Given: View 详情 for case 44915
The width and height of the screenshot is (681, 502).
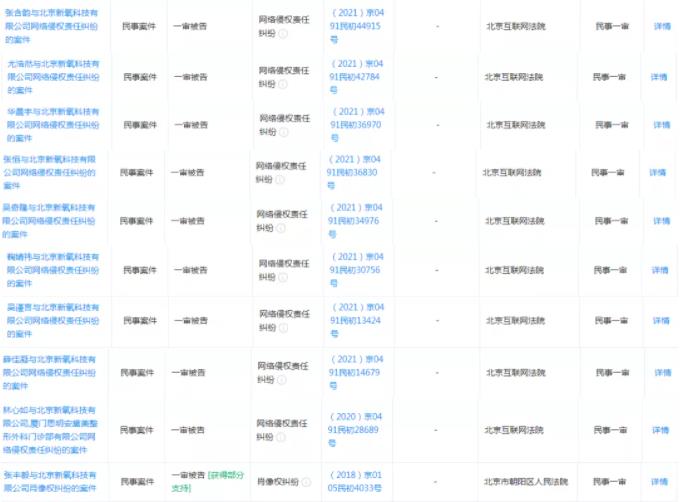Looking at the screenshot, I should pyautogui.click(x=662, y=26).
